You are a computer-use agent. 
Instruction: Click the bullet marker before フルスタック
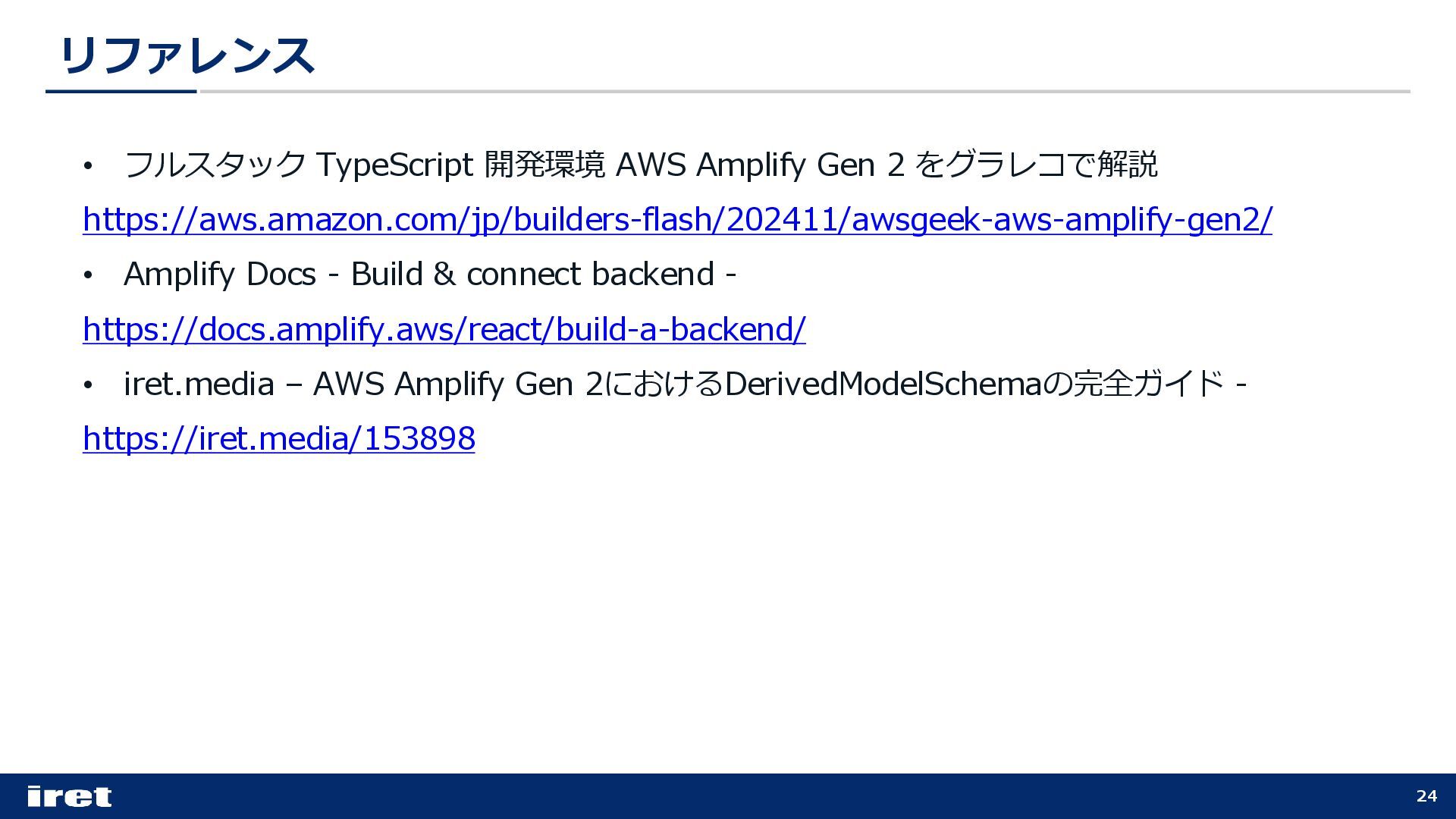click(x=88, y=166)
